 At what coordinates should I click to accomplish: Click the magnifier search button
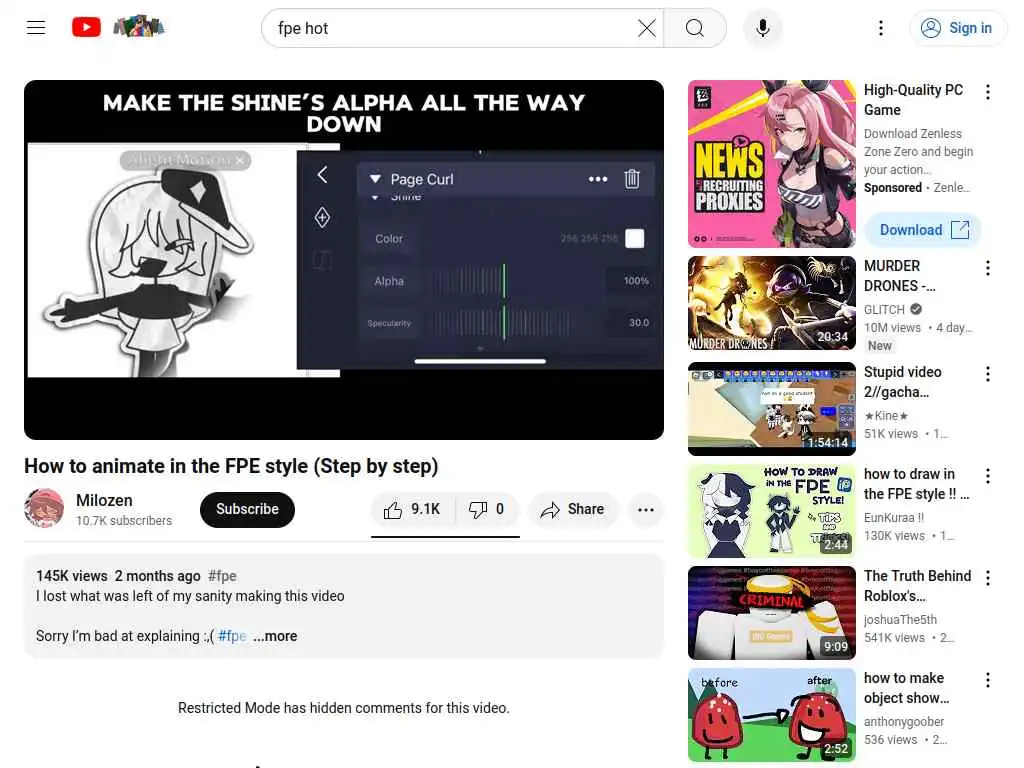(695, 28)
